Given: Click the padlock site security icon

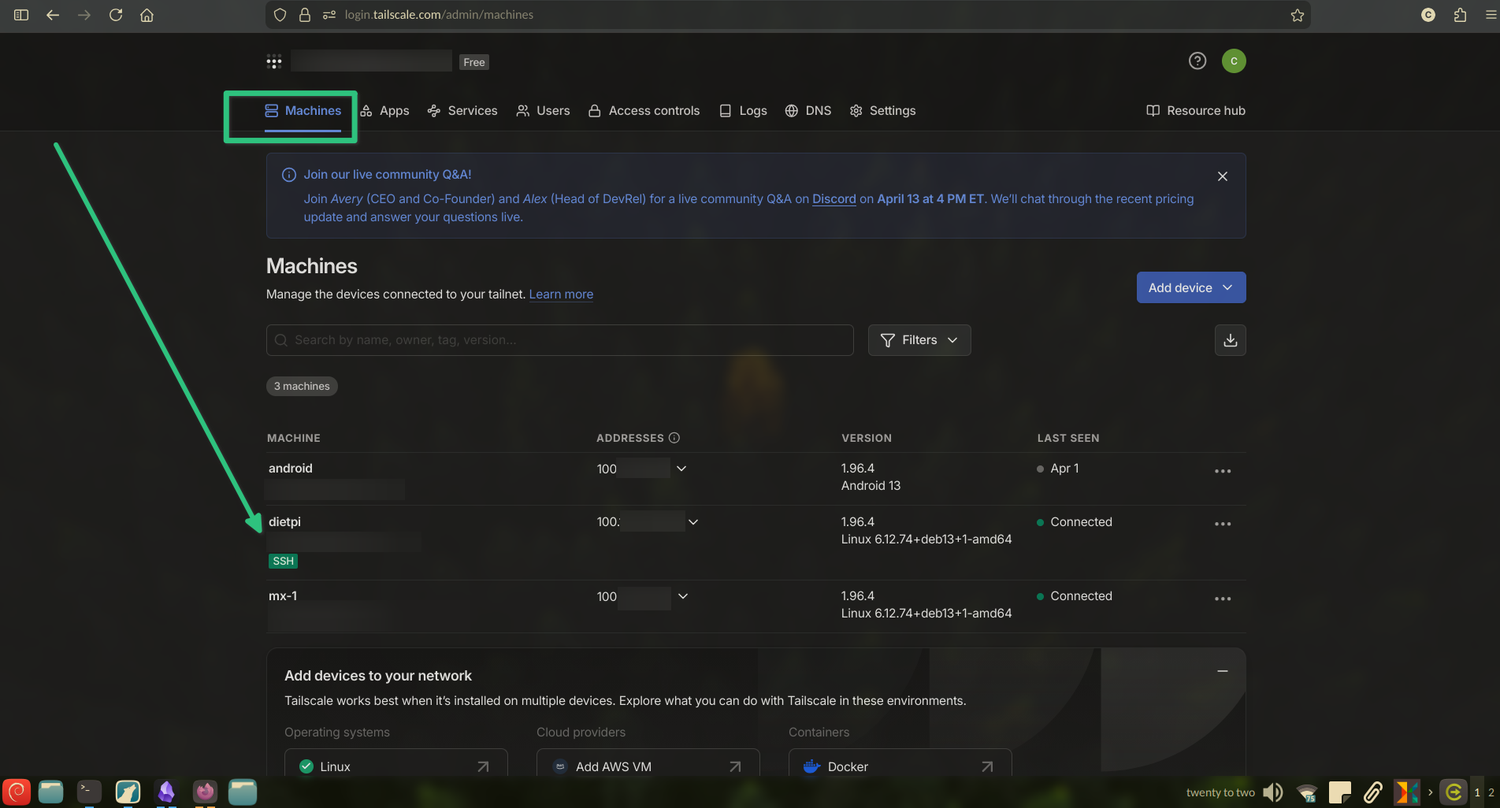Looking at the screenshot, I should (x=305, y=15).
